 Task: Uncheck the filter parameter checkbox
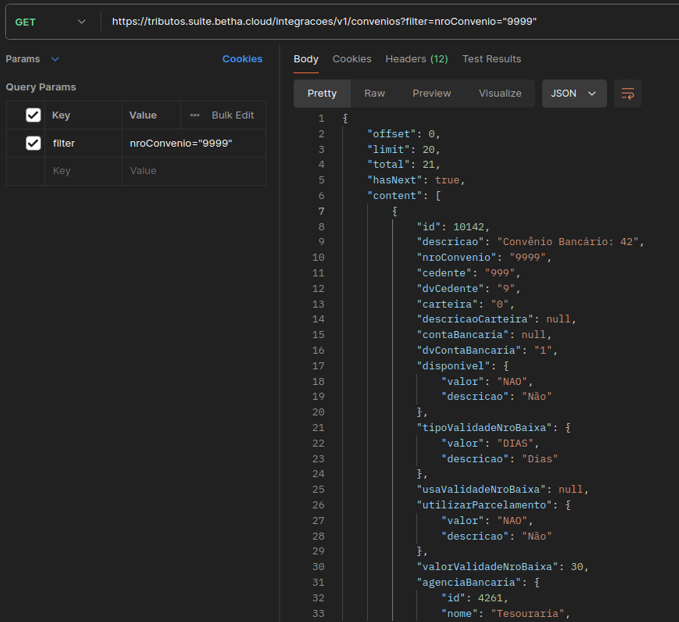(x=33, y=143)
